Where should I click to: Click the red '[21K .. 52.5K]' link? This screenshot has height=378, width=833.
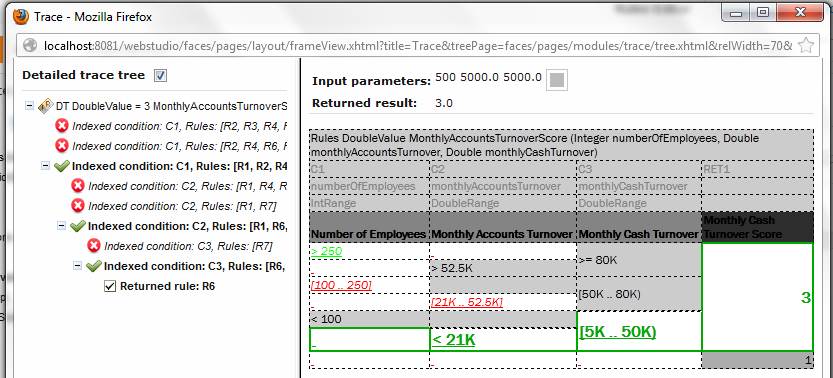coord(467,302)
